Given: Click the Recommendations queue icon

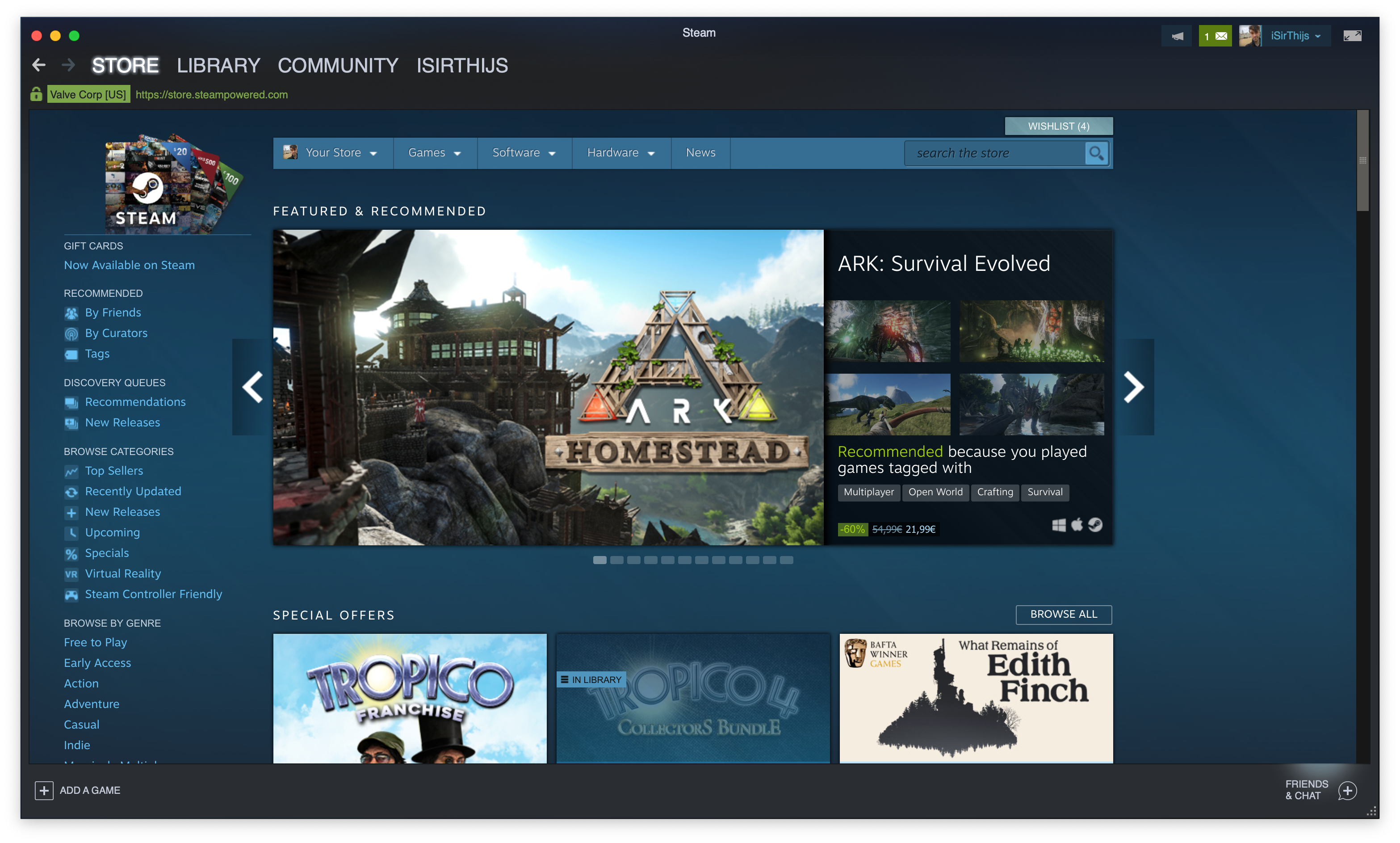Looking at the screenshot, I should point(71,402).
